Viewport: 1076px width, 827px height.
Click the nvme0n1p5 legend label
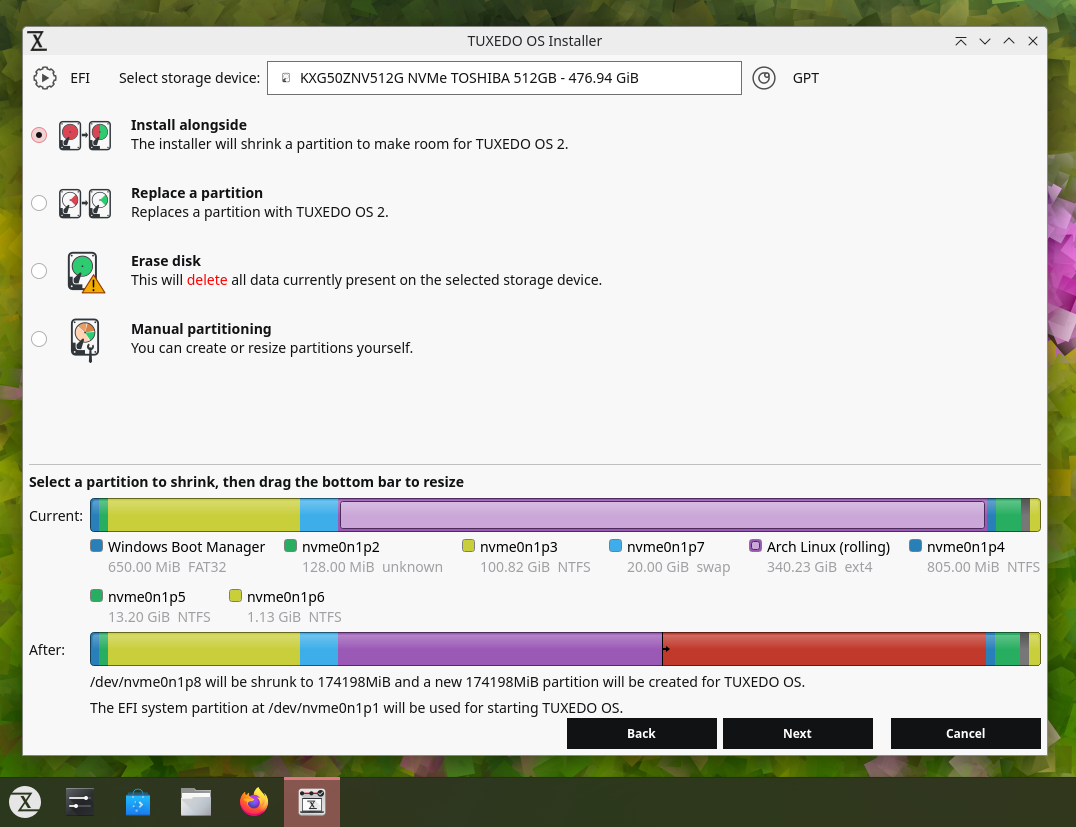(147, 597)
